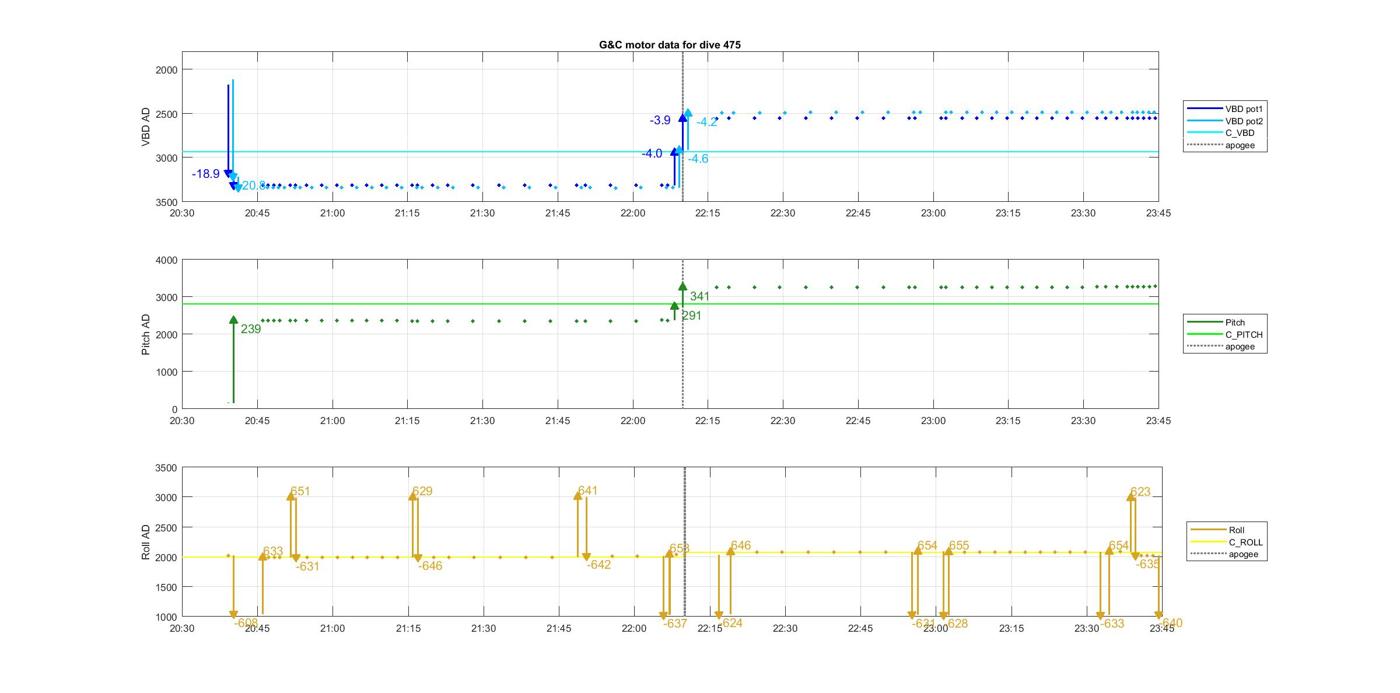Click the '-640' roll move label
Viewport: 1400px width, 693px height.
coord(1170,623)
